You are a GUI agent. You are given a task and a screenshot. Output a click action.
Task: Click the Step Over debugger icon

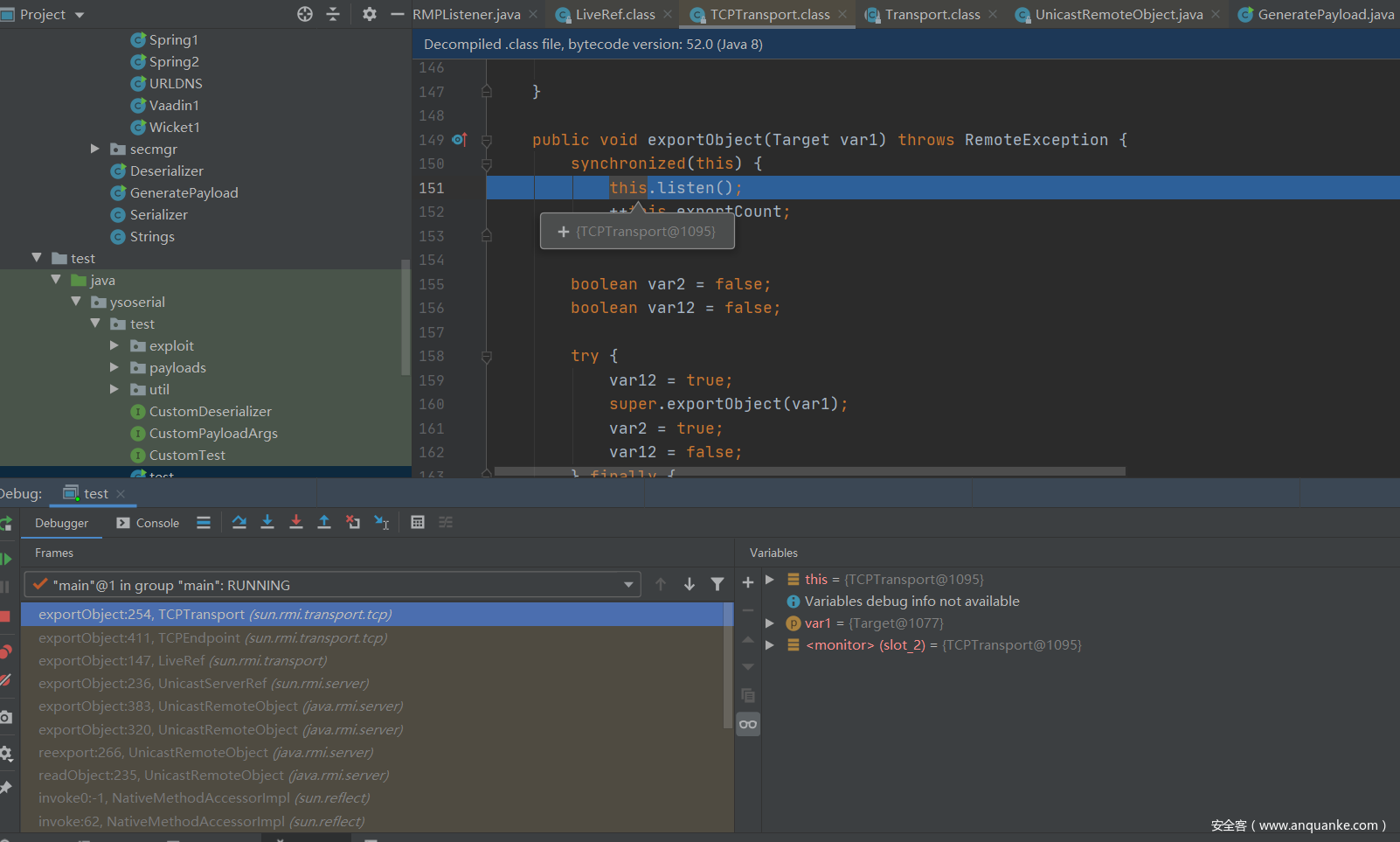239,522
